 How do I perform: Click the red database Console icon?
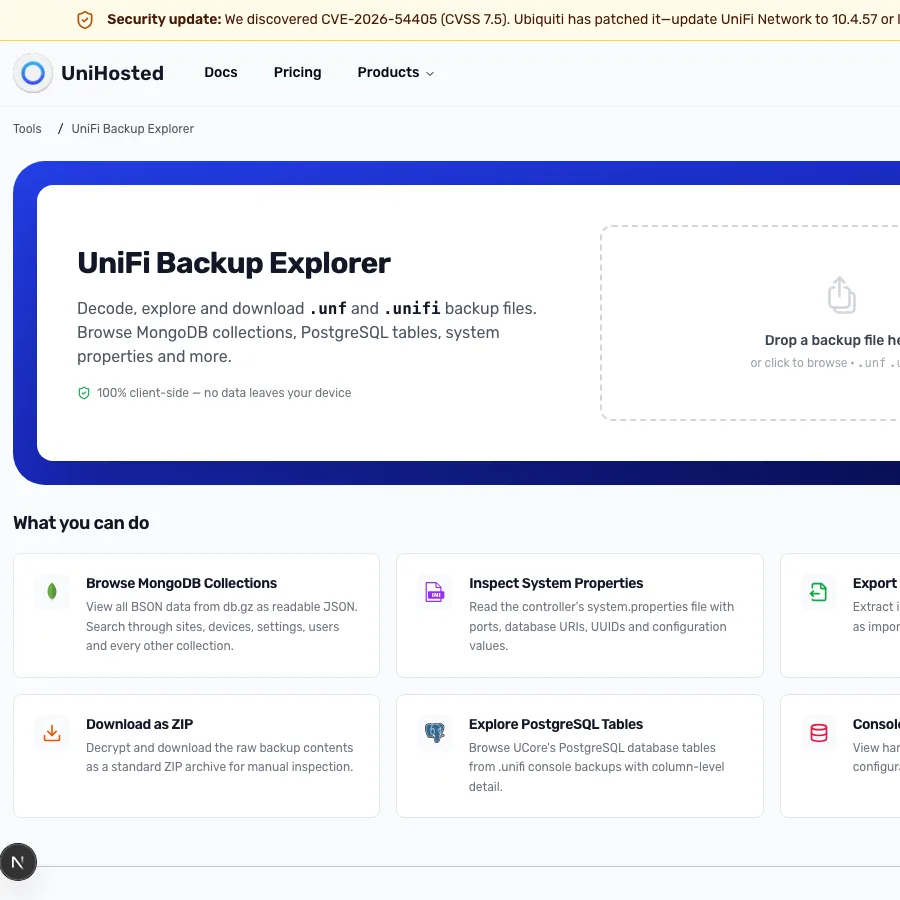[x=818, y=733]
